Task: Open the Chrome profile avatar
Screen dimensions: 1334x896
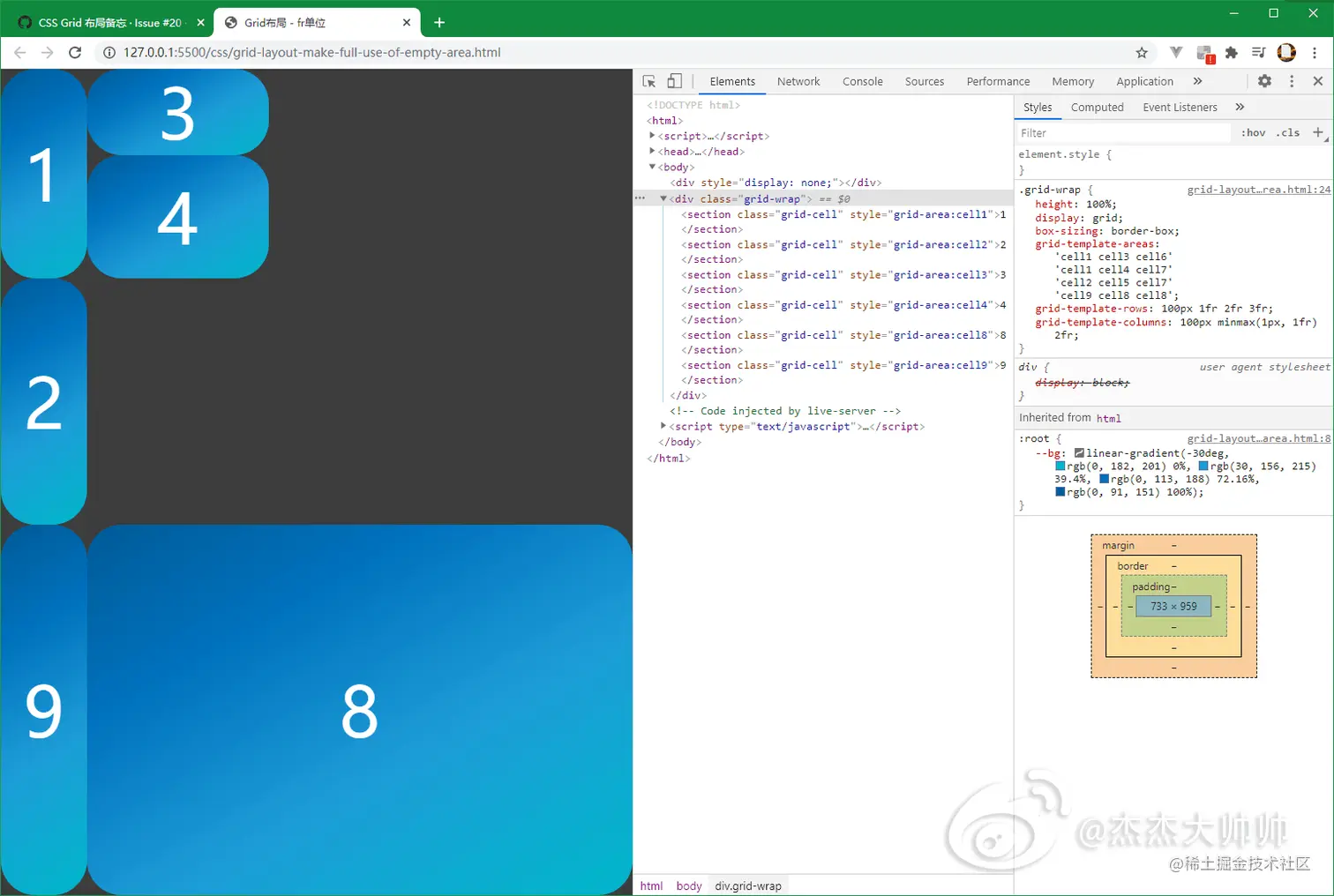Action: click(1286, 53)
